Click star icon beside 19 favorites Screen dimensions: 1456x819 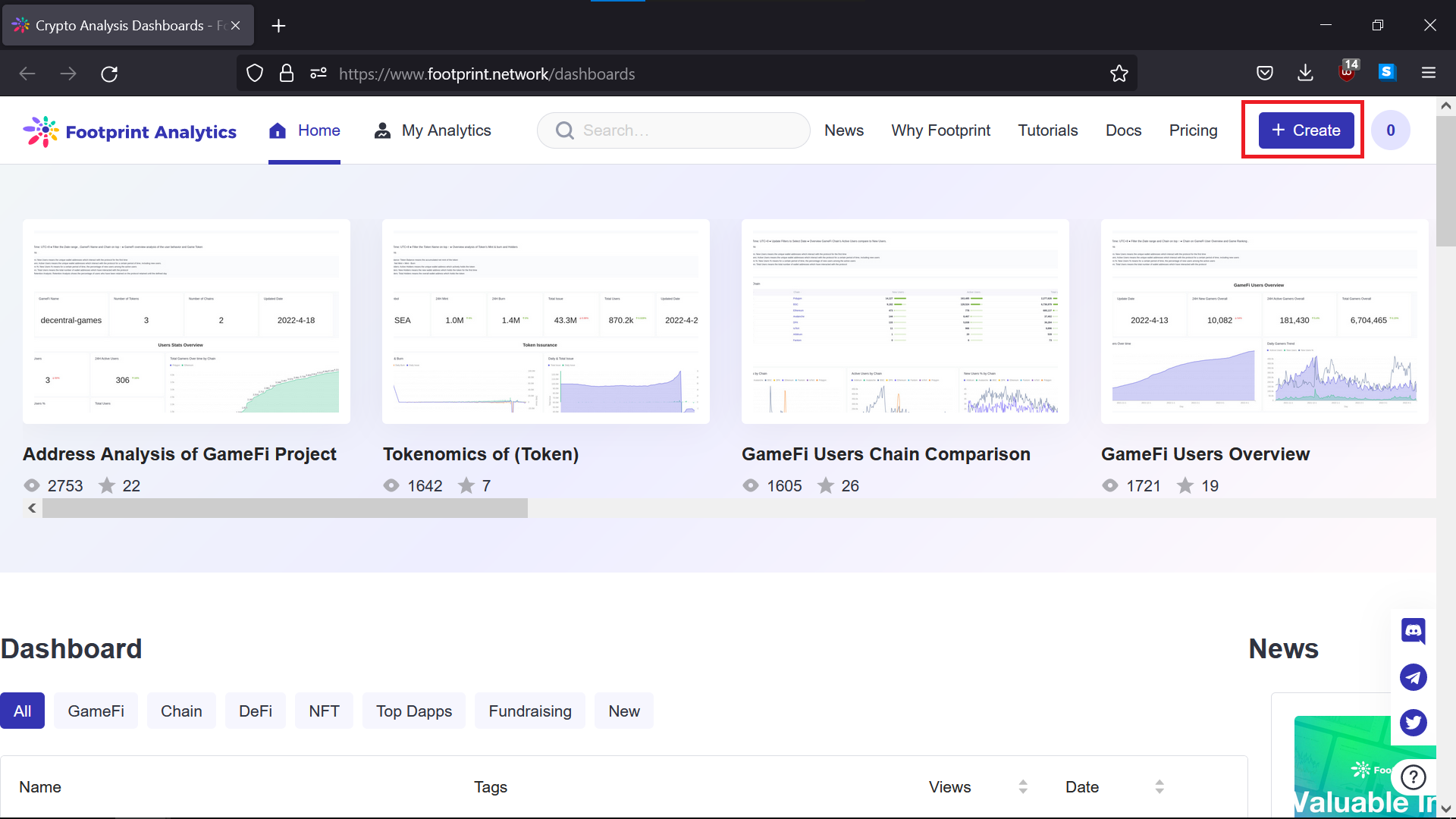[1185, 485]
